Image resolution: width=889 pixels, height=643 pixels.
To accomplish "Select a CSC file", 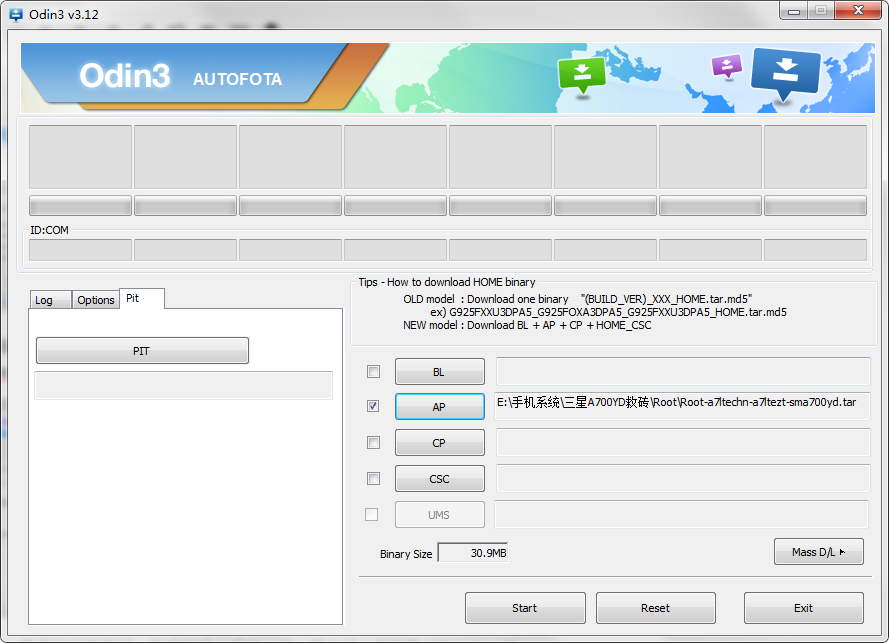I will coord(439,479).
